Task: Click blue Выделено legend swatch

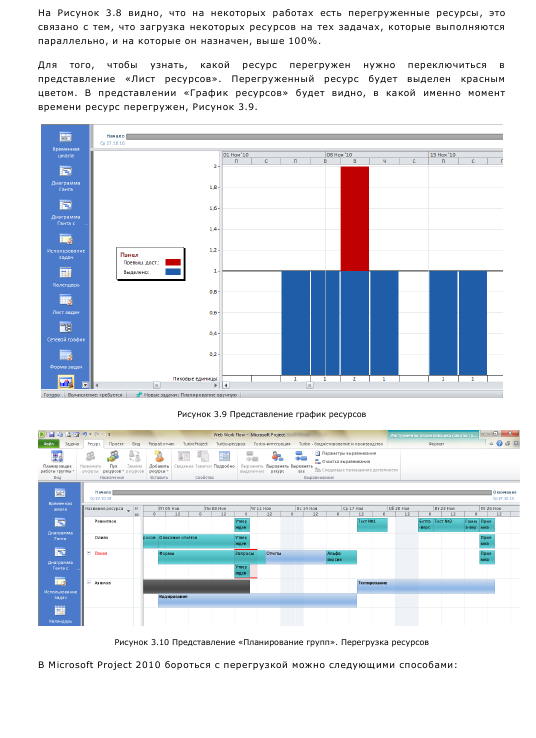Action: [x=173, y=272]
